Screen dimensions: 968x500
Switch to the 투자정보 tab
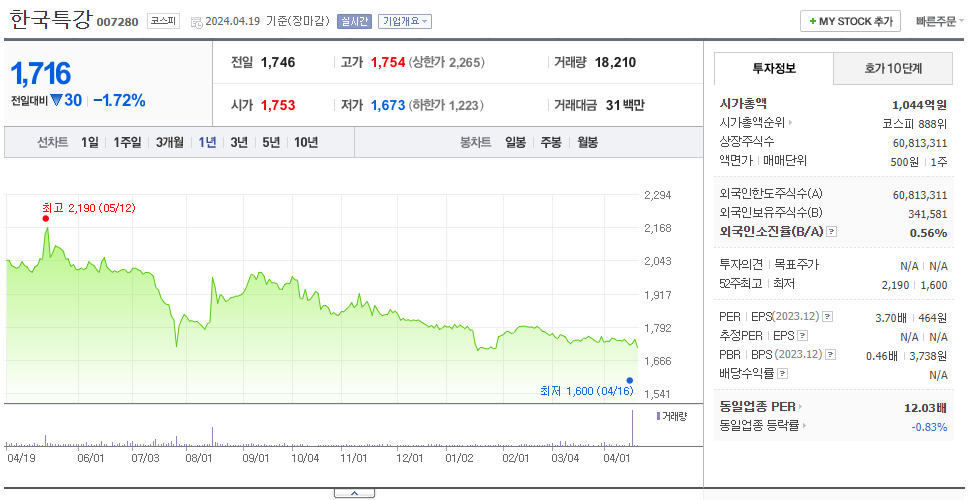point(774,69)
